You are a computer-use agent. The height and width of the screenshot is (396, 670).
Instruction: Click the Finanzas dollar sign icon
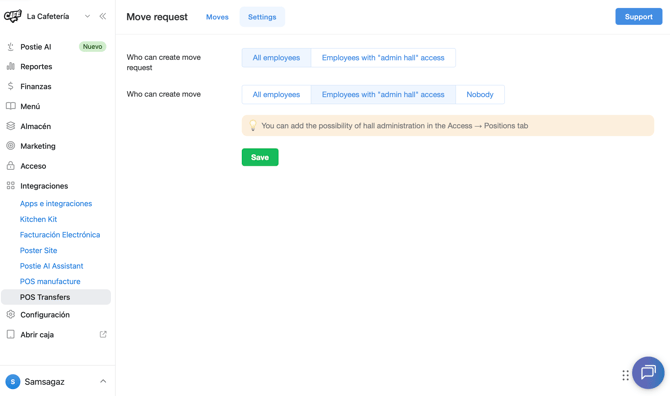[x=11, y=86]
